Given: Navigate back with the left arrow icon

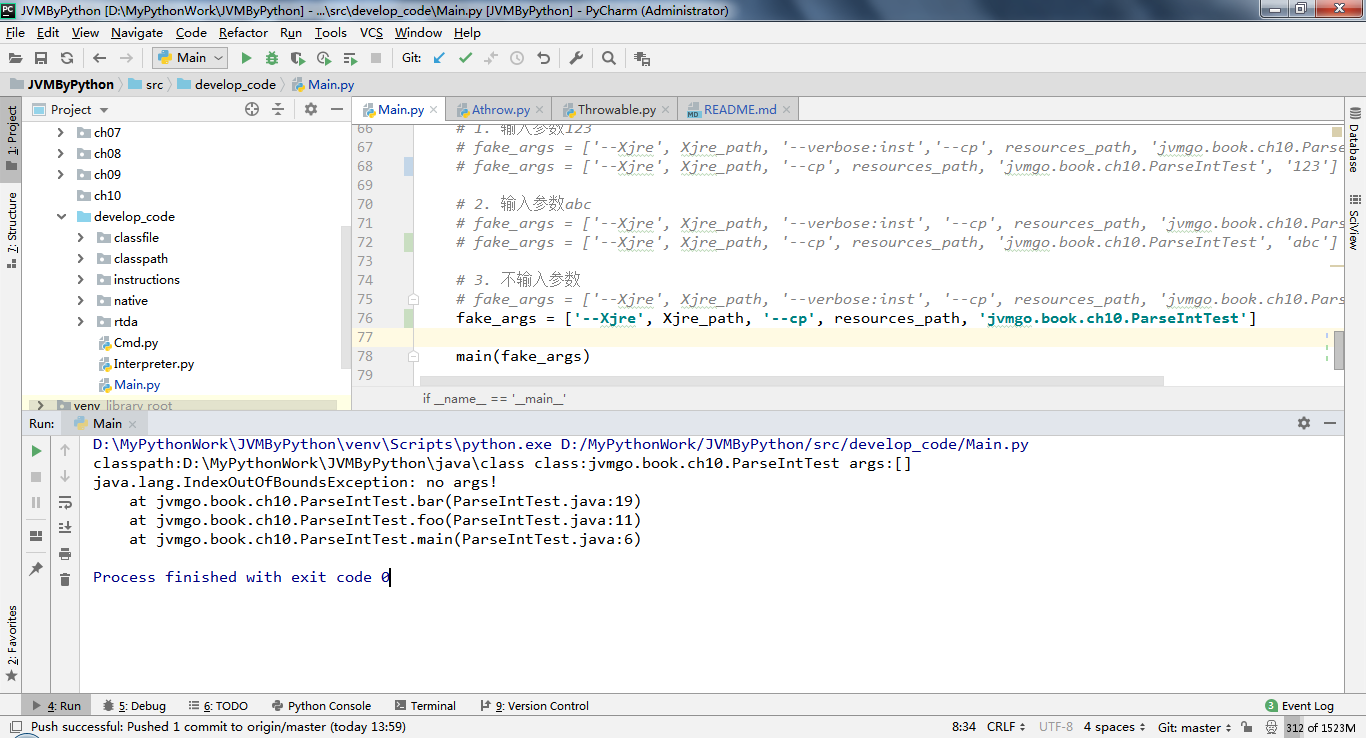Looking at the screenshot, I should tap(100, 58).
